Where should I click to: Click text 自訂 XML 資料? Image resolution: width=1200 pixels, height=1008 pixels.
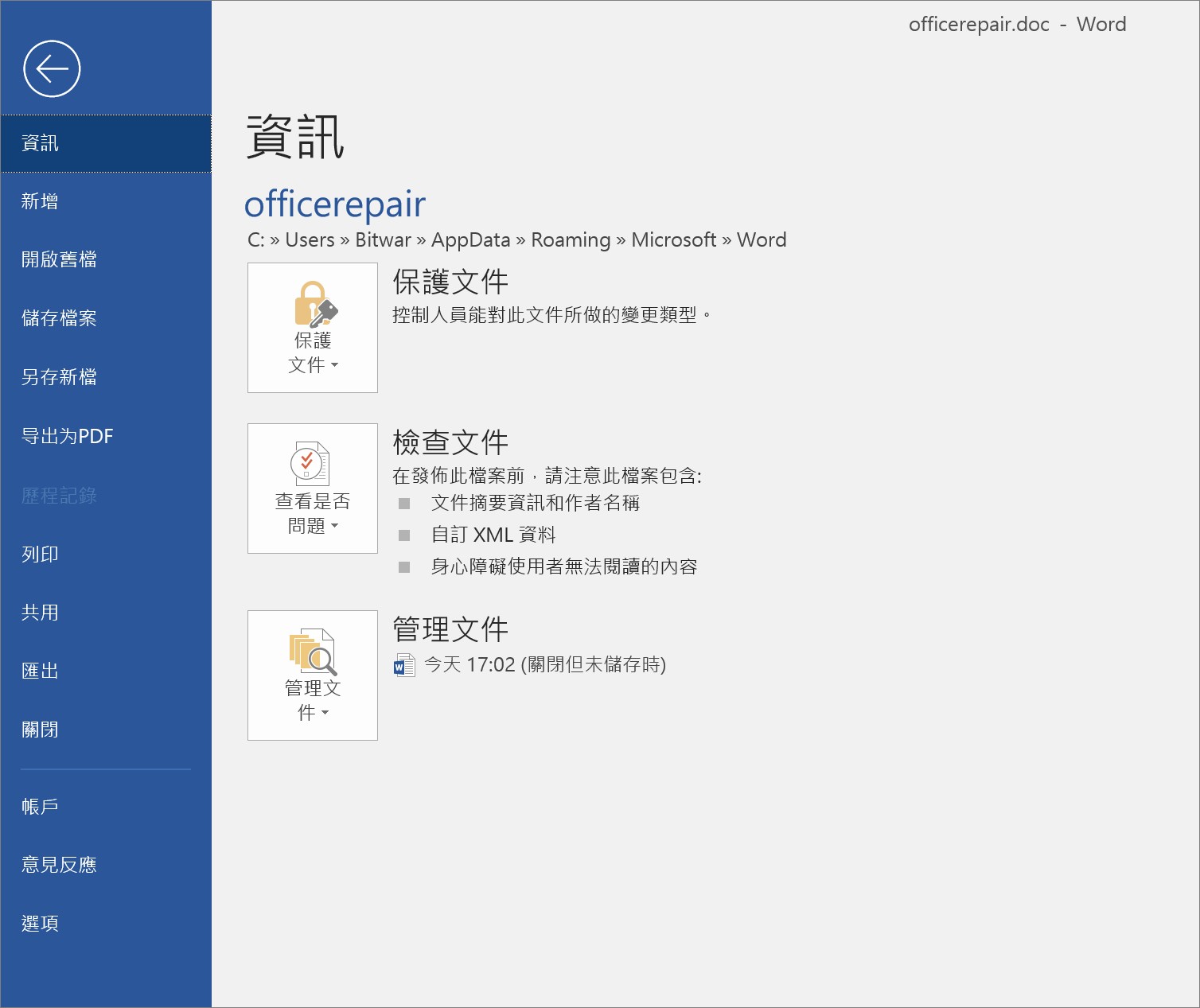pyautogui.click(x=493, y=535)
